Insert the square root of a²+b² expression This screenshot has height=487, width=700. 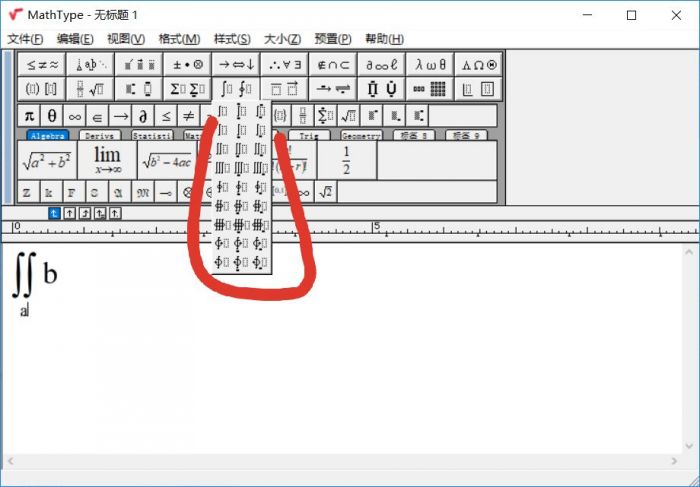click(x=46, y=160)
